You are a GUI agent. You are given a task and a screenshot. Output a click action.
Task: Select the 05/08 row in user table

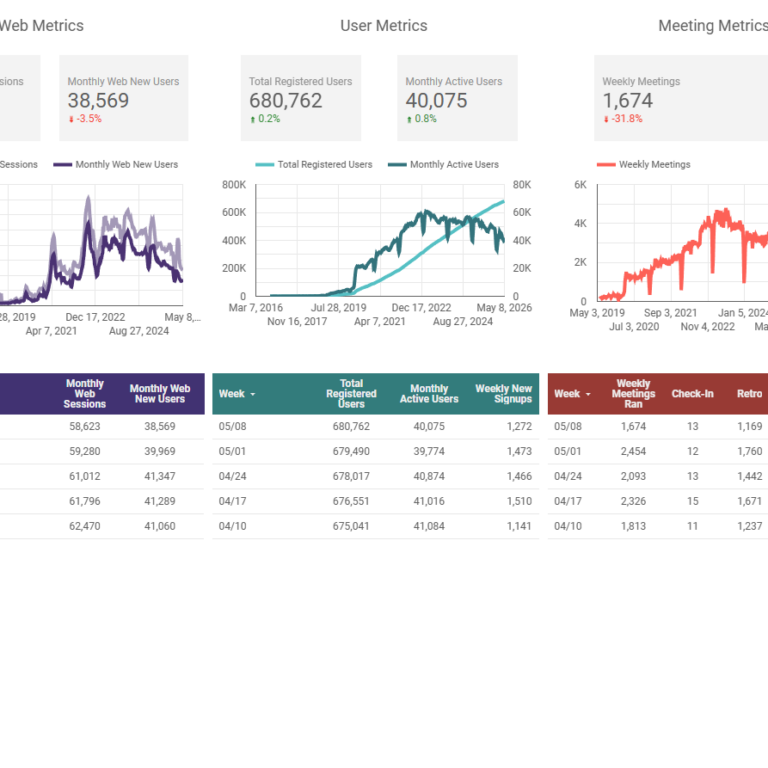(x=376, y=427)
